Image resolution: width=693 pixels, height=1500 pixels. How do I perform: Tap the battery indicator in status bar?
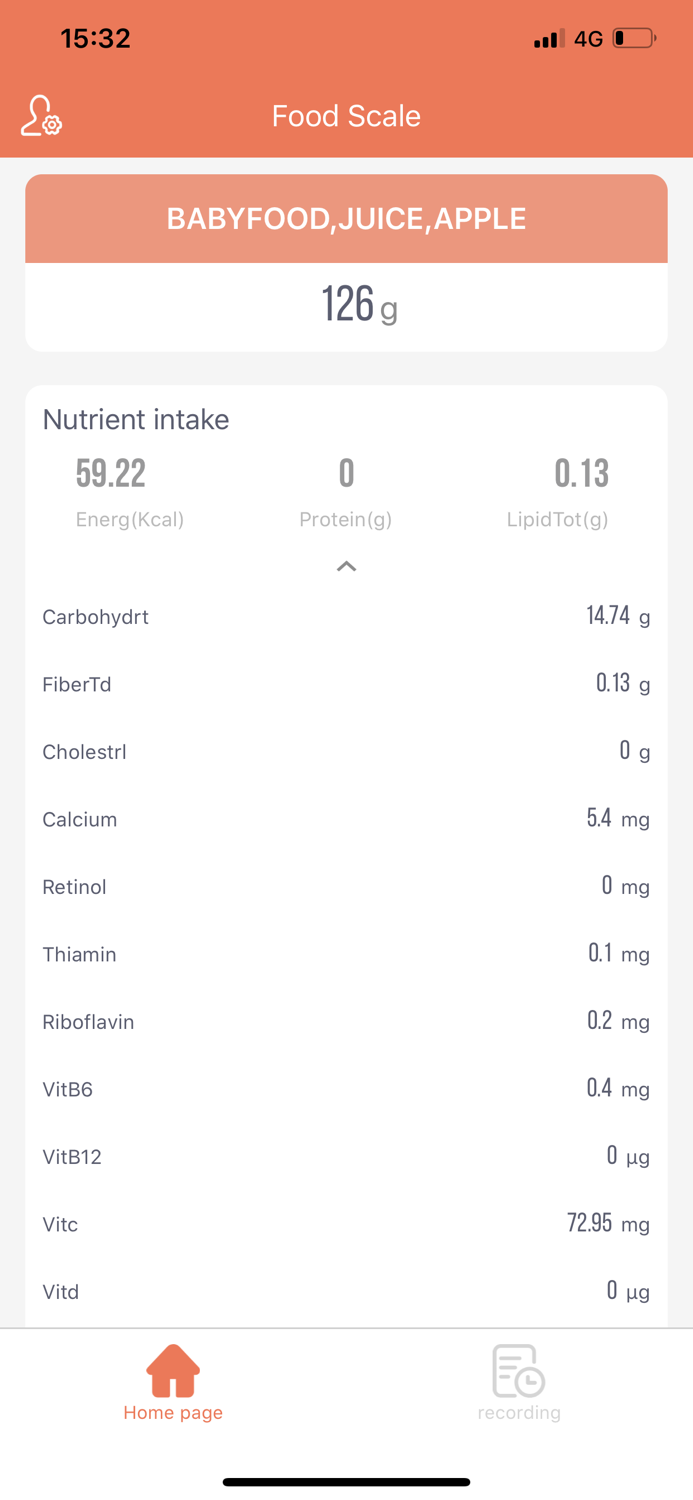click(634, 39)
